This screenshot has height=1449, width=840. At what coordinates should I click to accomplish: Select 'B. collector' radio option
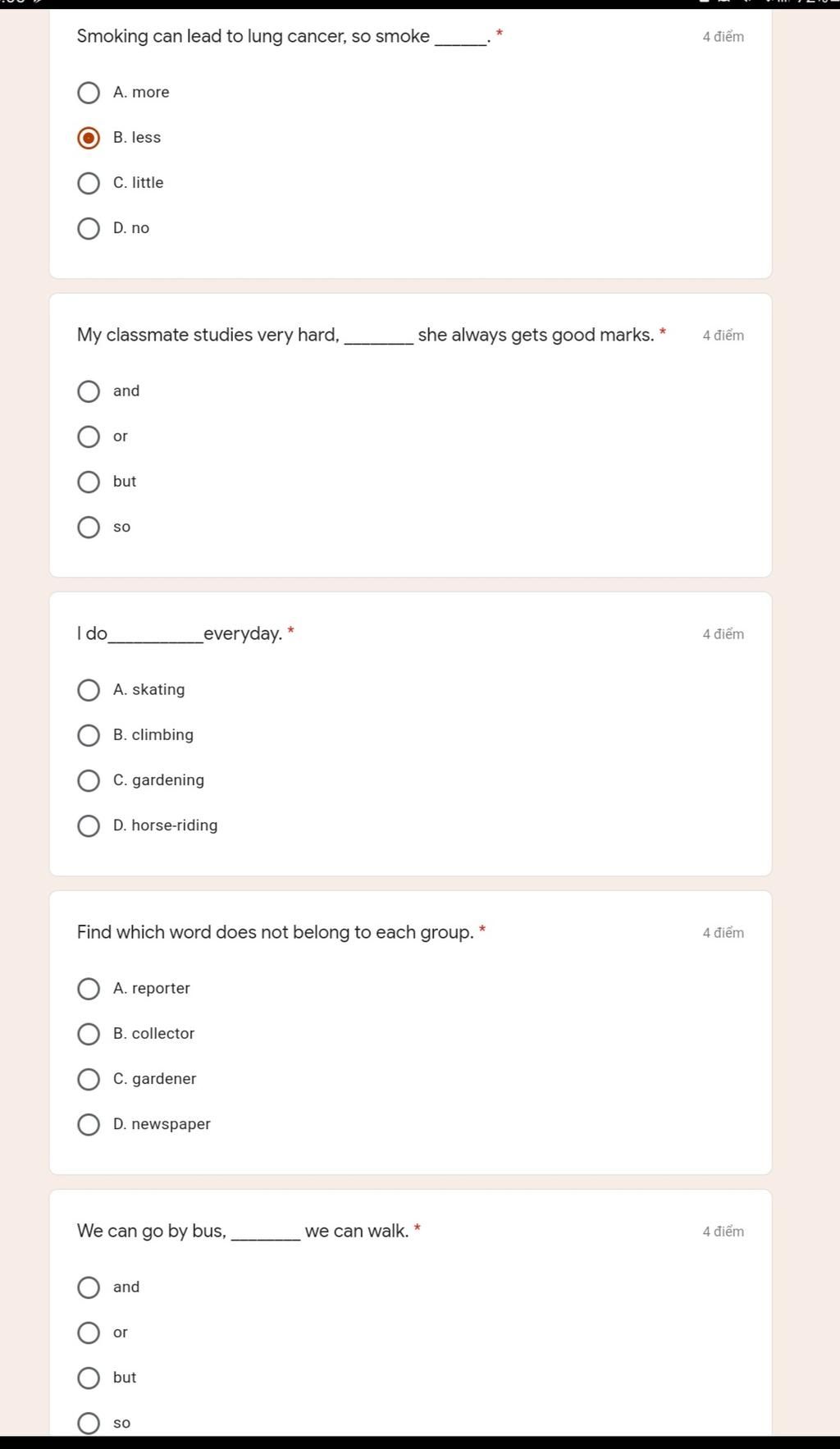click(x=89, y=1034)
